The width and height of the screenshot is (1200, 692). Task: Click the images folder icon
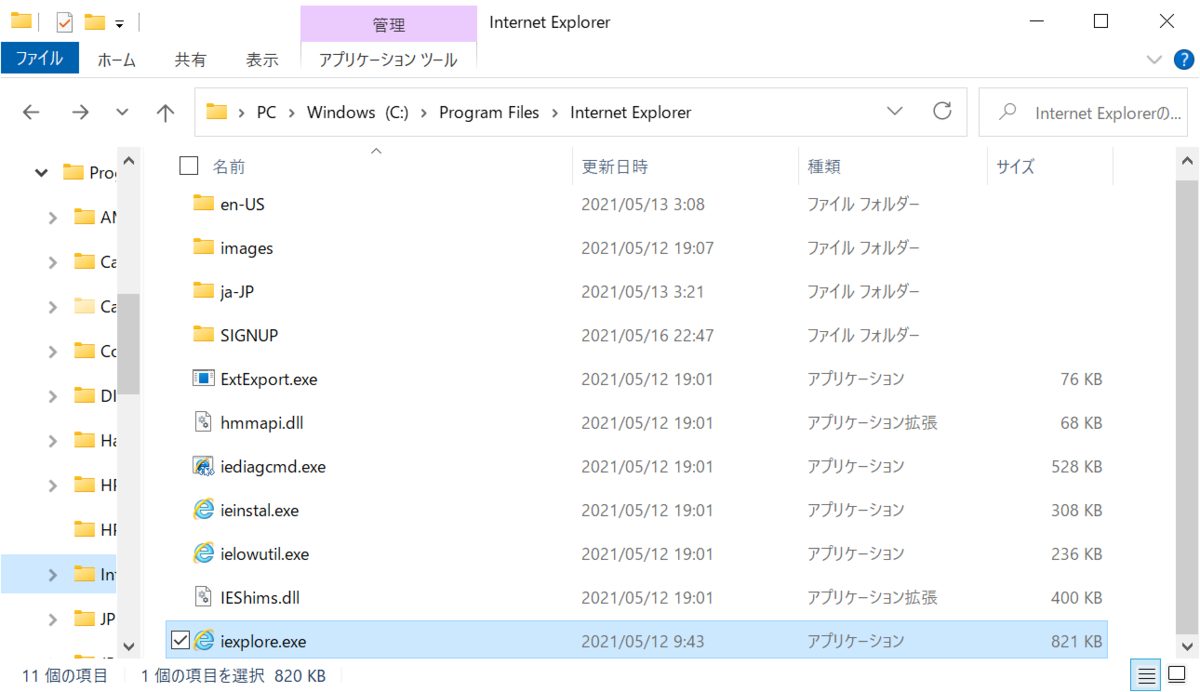[203, 247]
